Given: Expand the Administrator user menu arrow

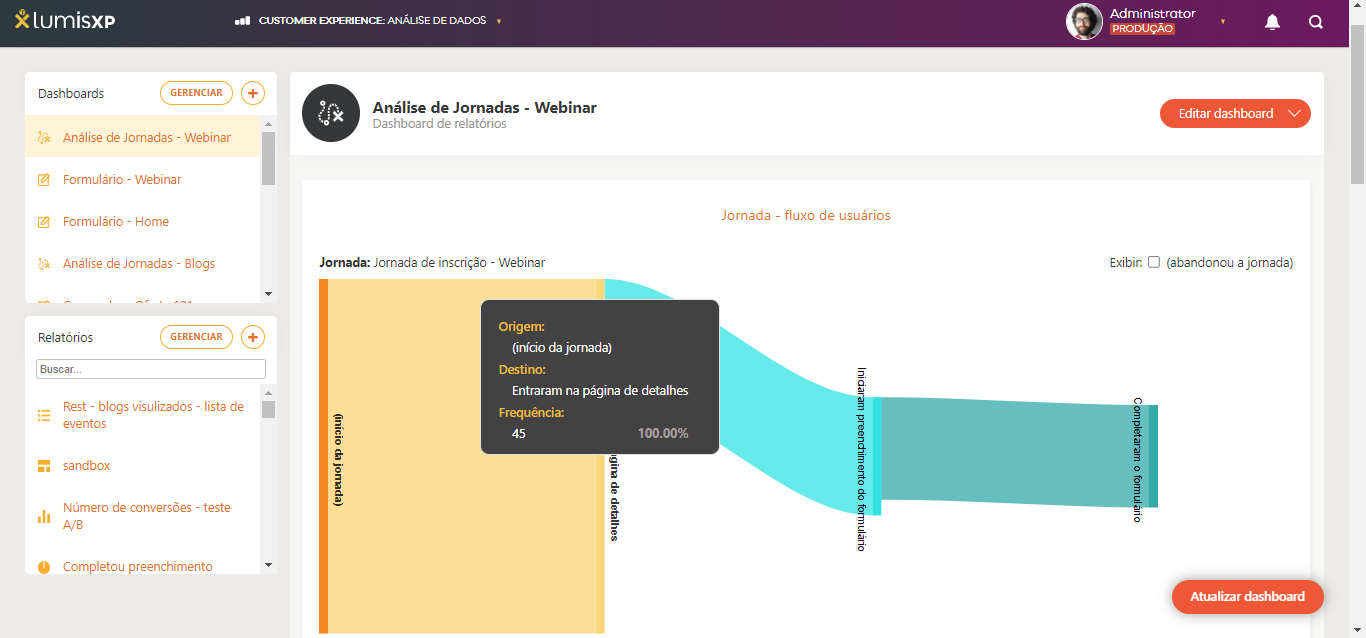Looking at the screenshot, I should pos(1223,21).
